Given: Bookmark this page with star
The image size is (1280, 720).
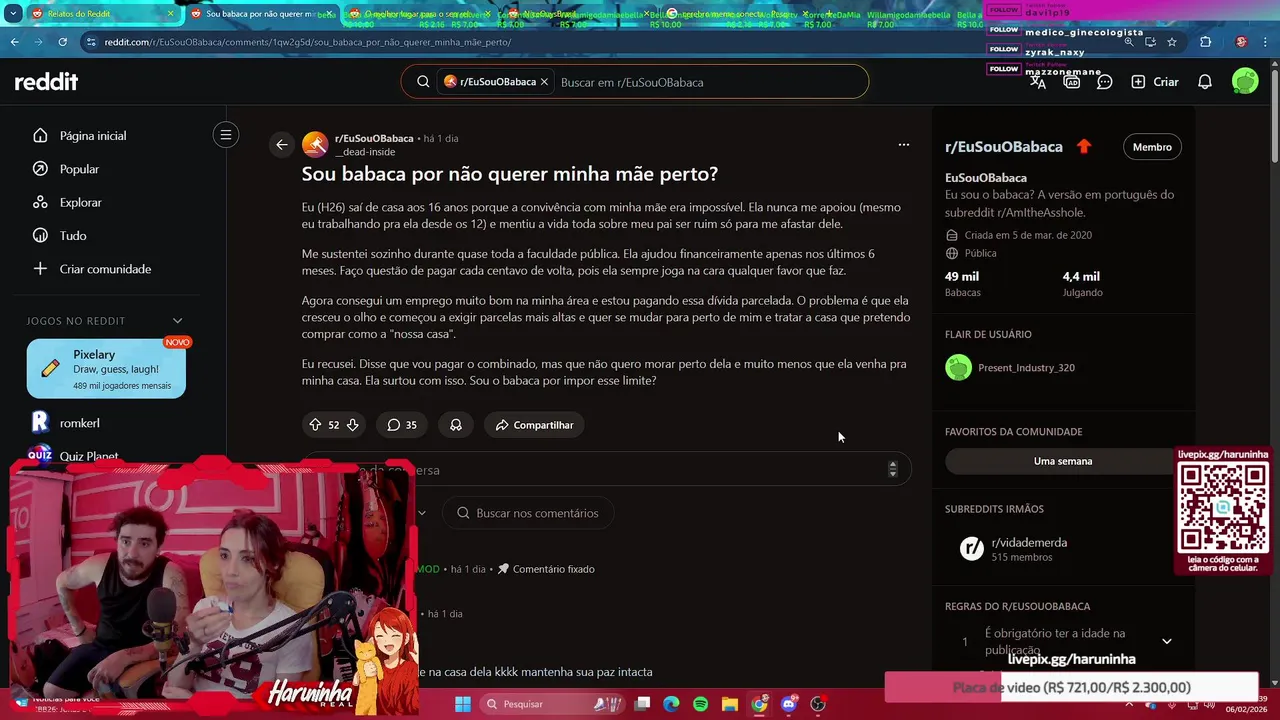Looking at the screenshot, I should pyautogui.click(x=1172, y=42).
